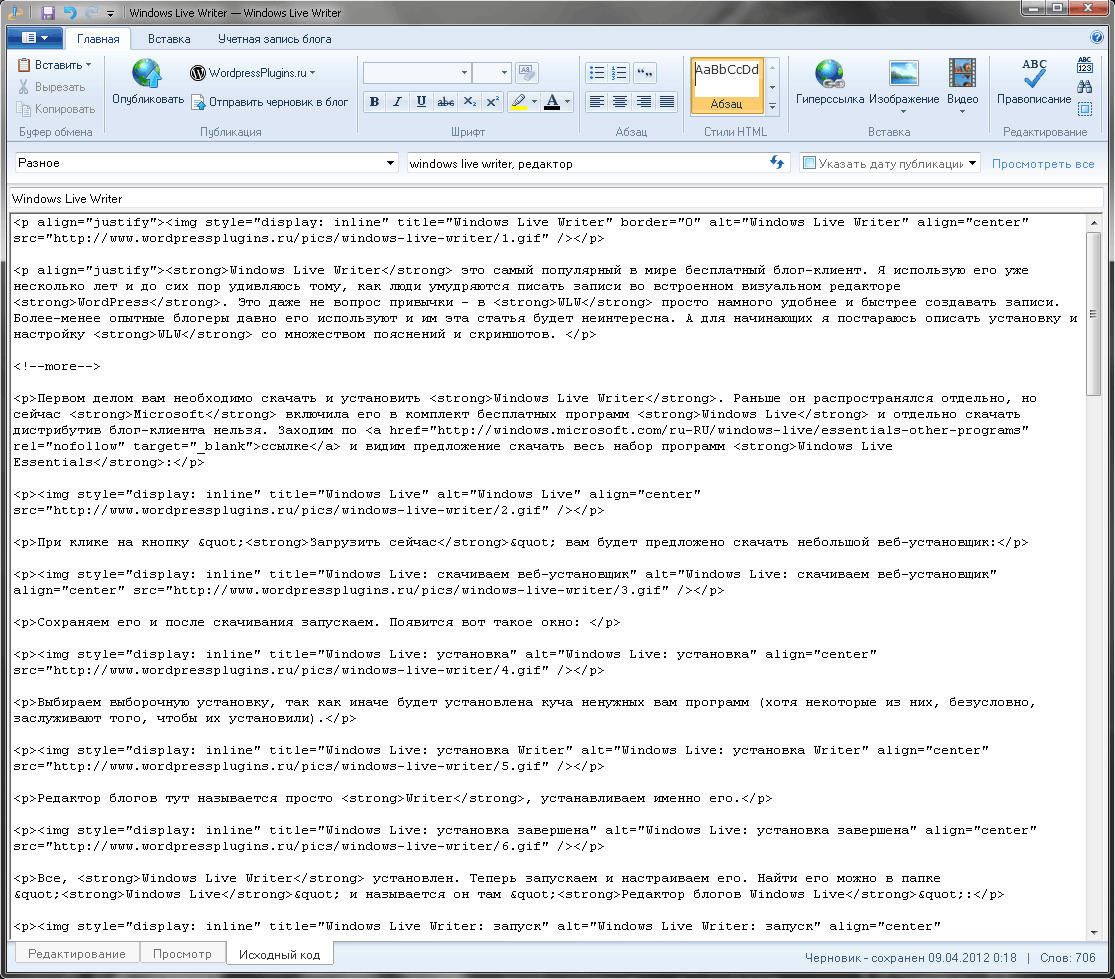Click the Слов: 706 word count
The image size is (1115, 979).
pyautogui.click(x=1067, y=958)
